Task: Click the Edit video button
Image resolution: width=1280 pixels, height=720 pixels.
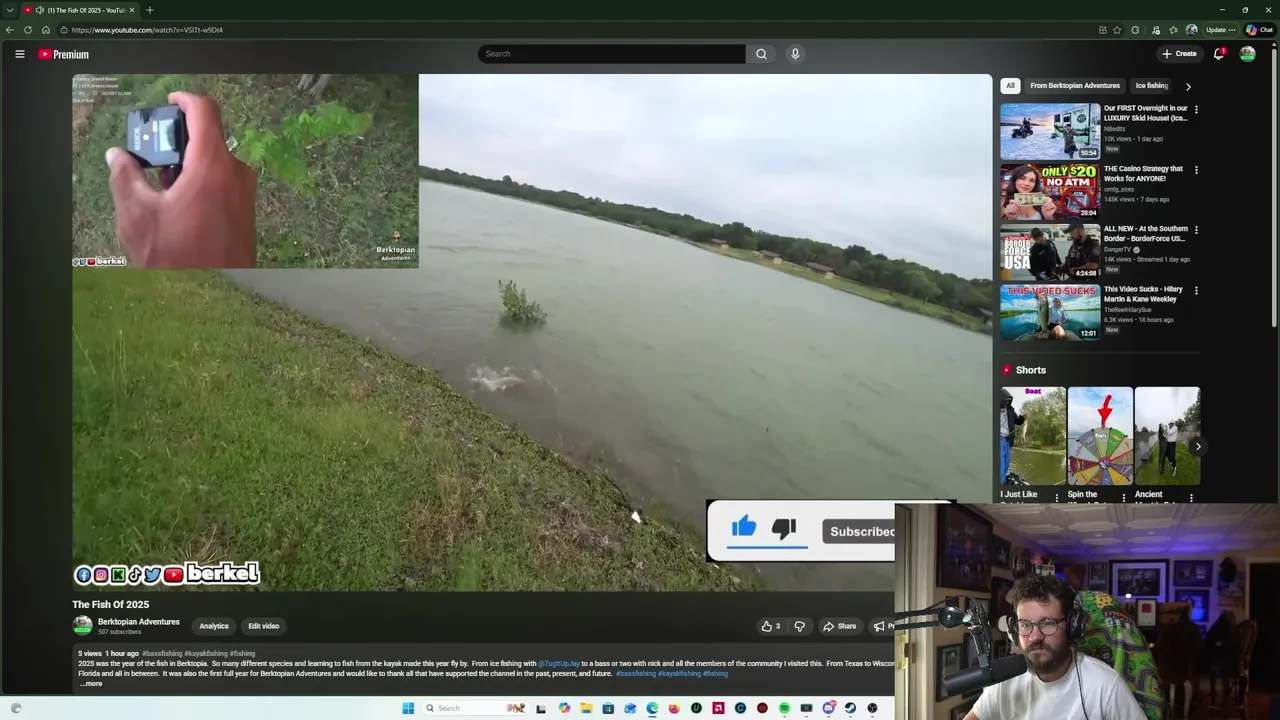Action: [264, 626]
